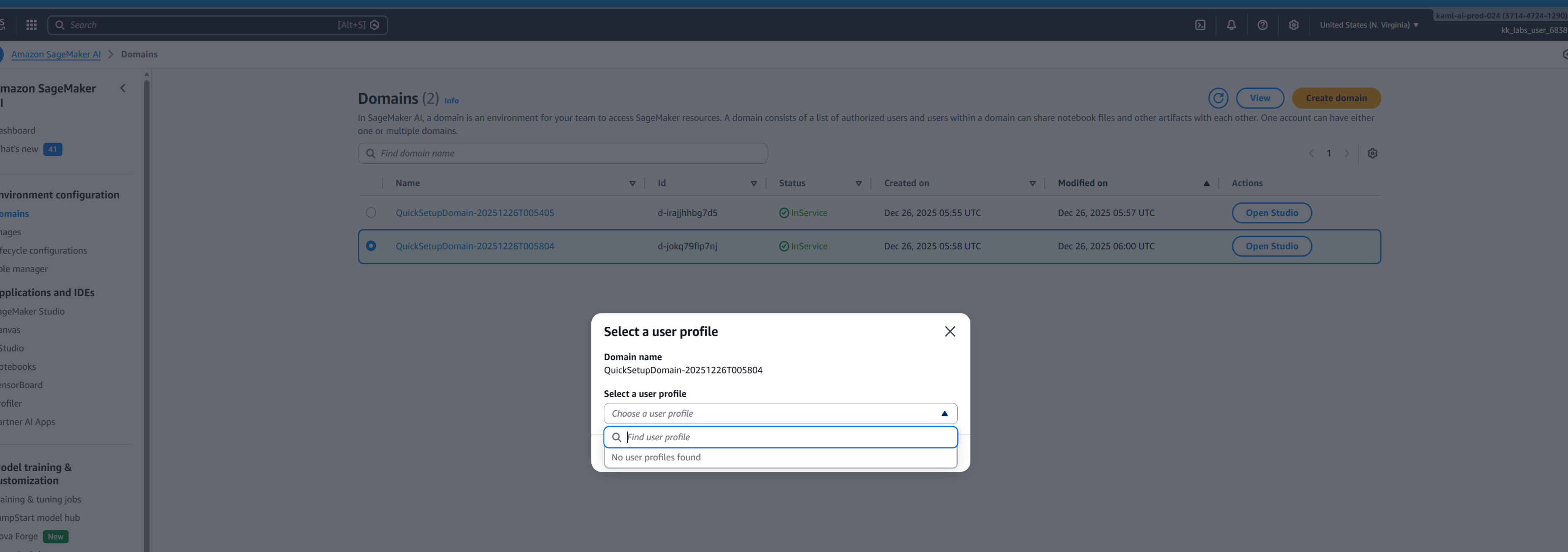
Task: Open the Name column sort arrow
Action: click(632, 183)
